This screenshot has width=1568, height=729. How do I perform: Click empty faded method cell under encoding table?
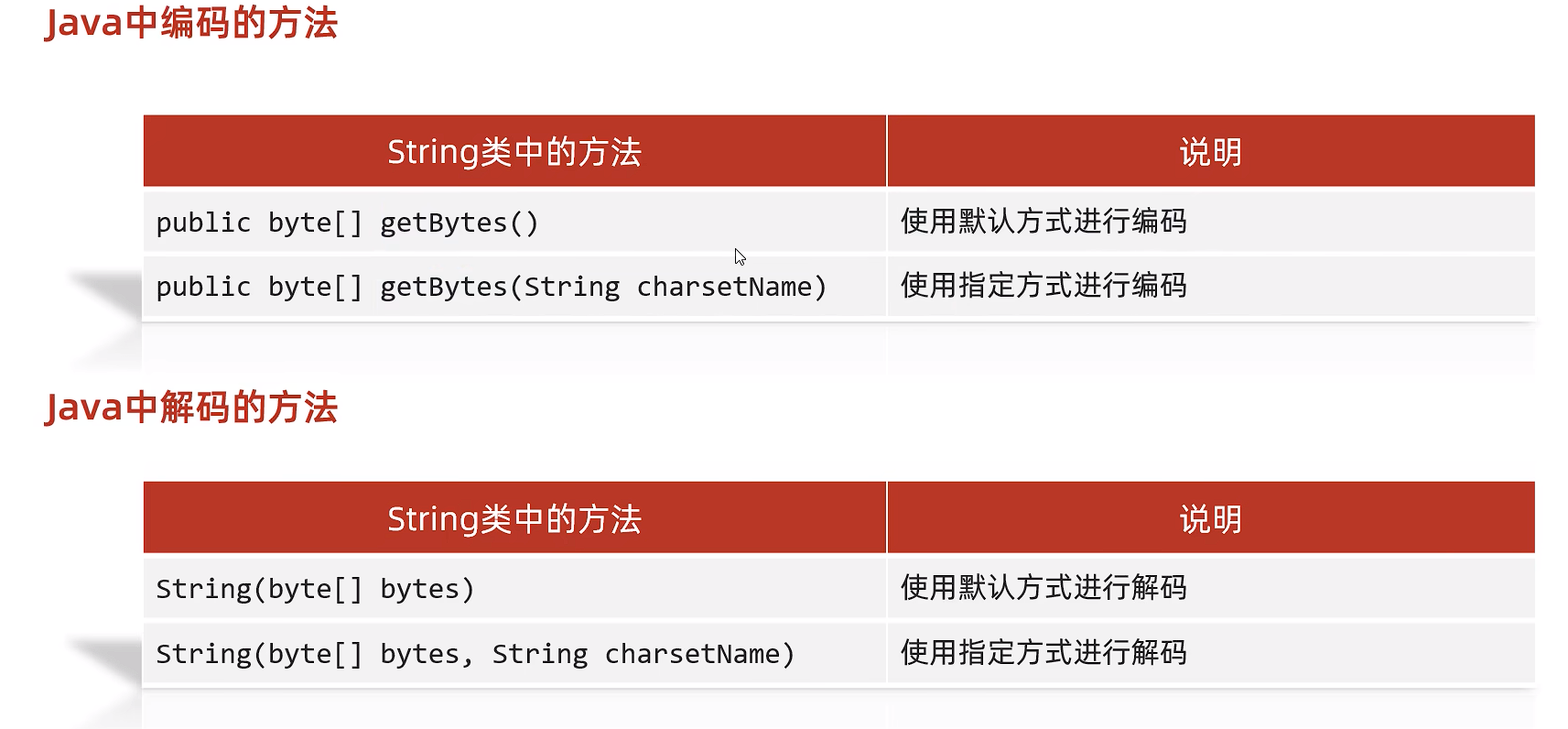(x=514, y=348)
